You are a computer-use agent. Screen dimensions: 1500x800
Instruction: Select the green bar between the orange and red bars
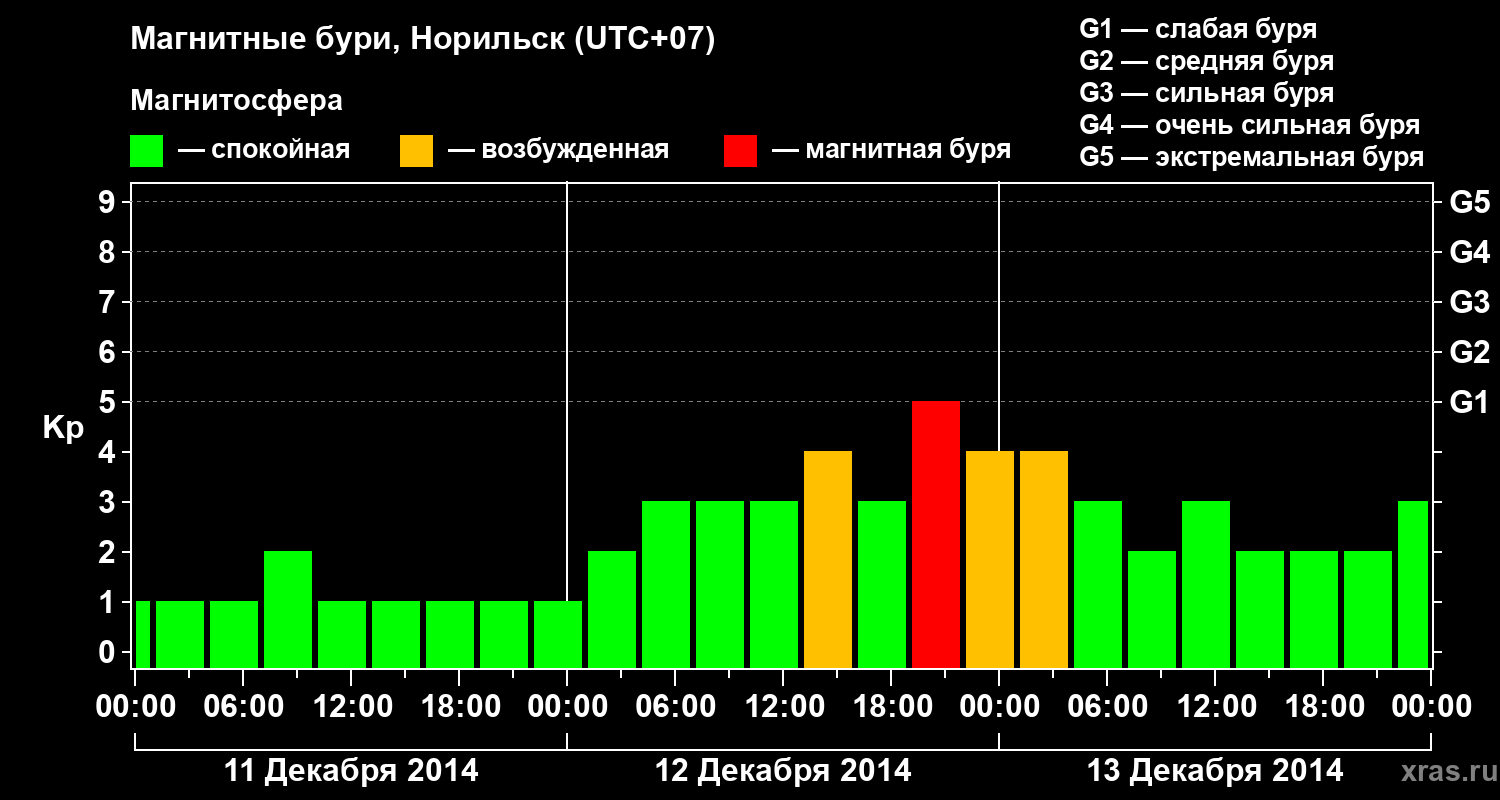(x=882, y=584)
